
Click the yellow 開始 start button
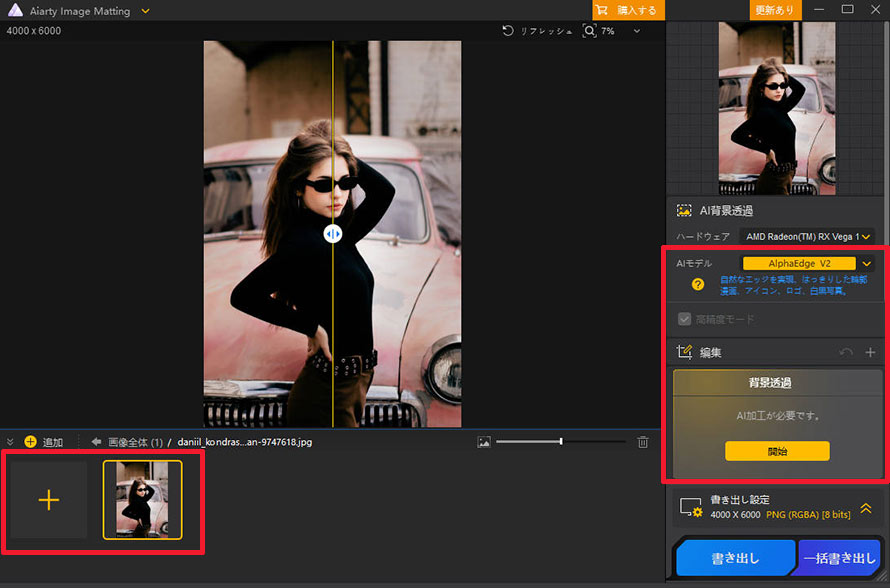point(777,451)
